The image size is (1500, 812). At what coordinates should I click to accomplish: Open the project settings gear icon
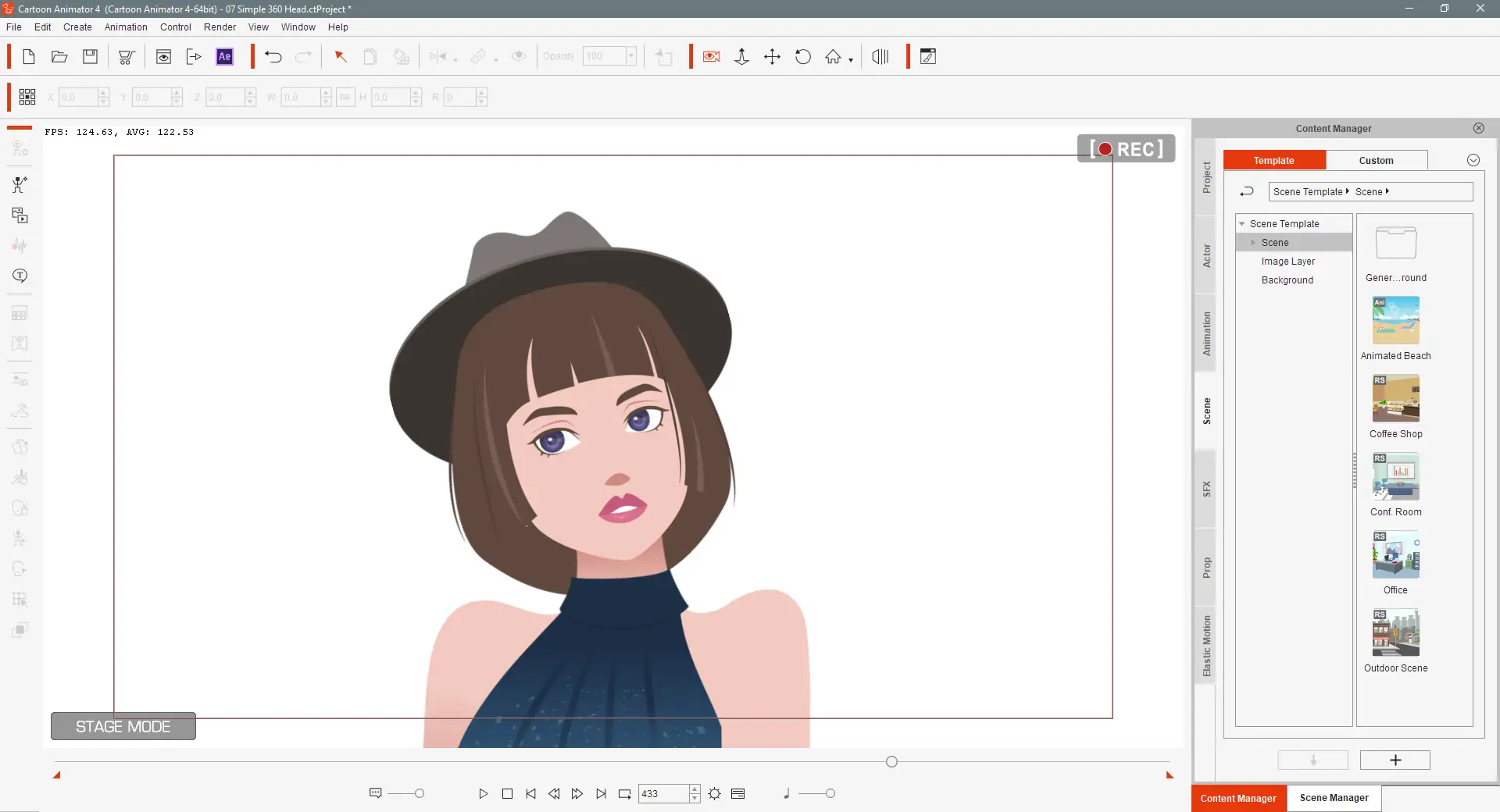coord(714,794)
